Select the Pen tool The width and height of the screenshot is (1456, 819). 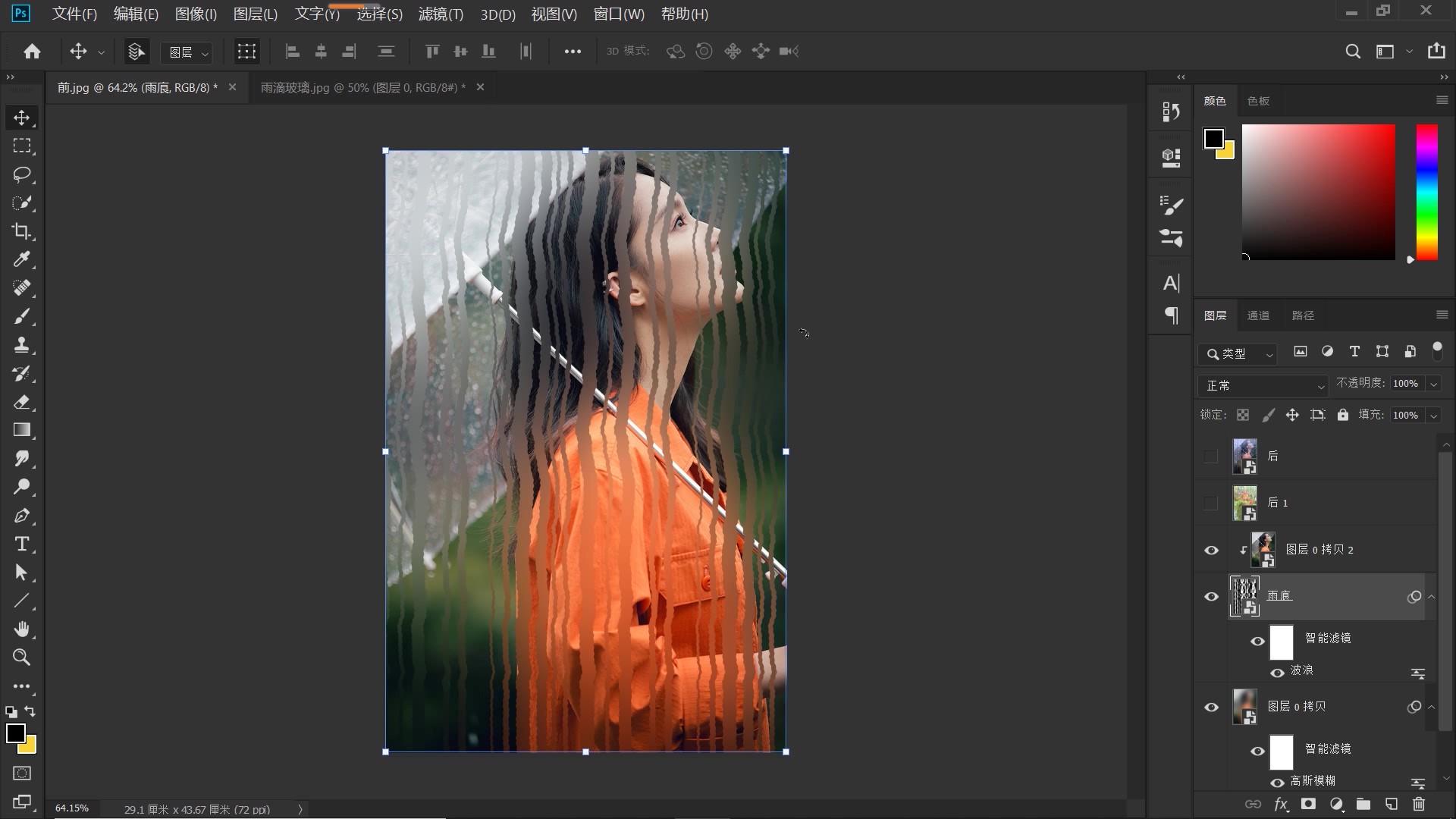22,516
